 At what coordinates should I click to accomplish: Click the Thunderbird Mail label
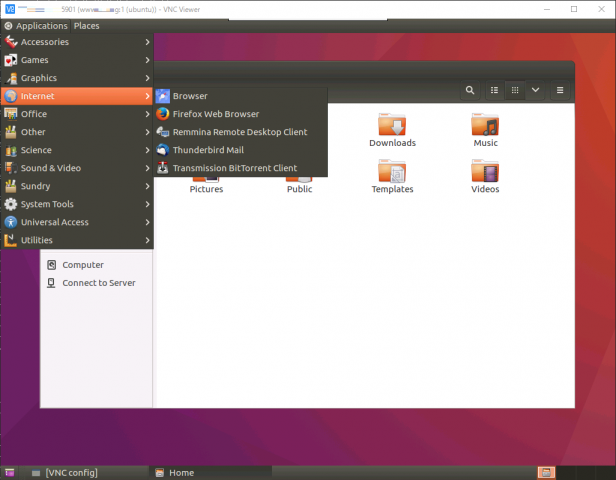click(208, 150)
